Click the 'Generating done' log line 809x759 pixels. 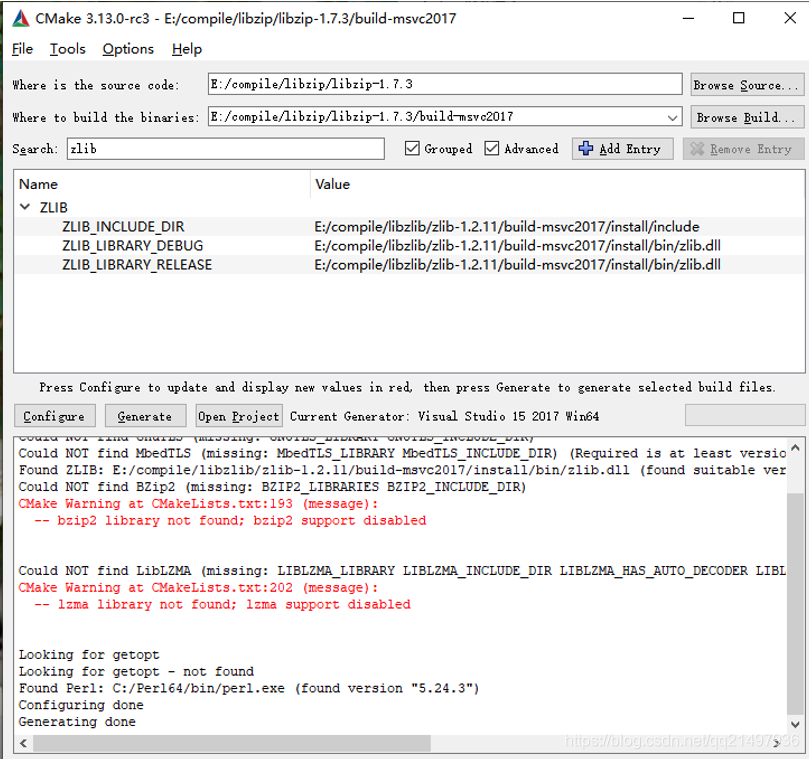[x=77, y=721]
